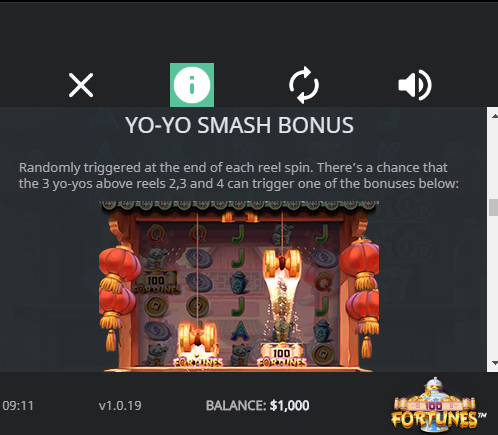498x435 pixels.
Task: Click the blue A symbol on reel three
Action: 239,331
